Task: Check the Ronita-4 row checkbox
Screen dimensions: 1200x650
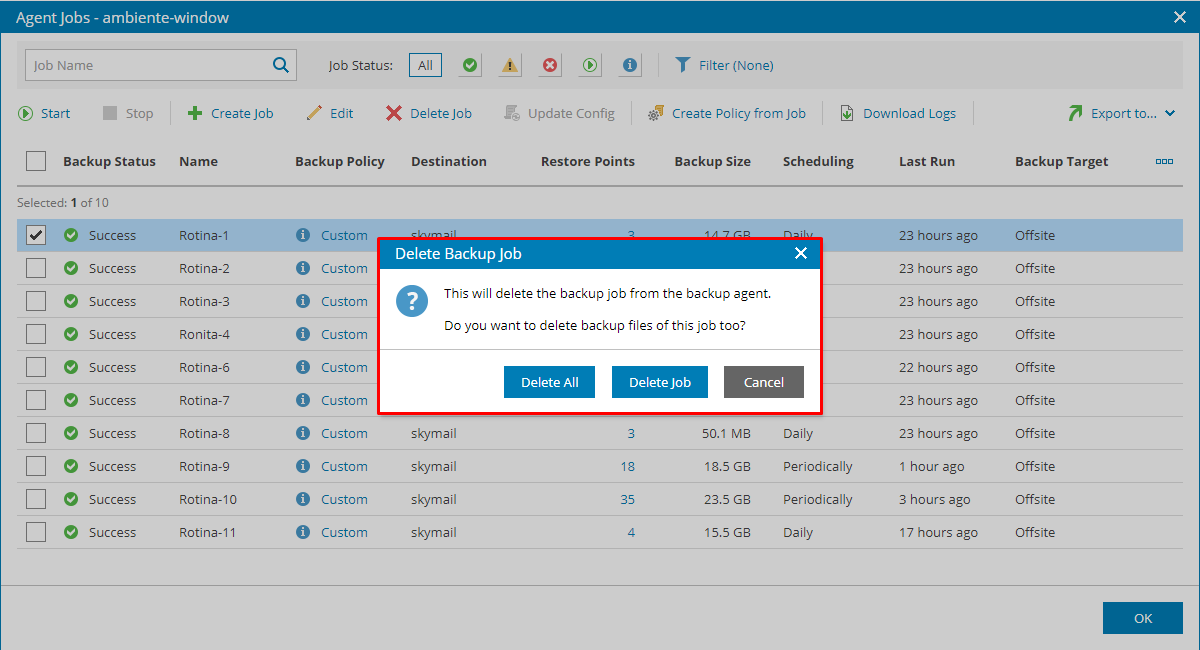Action: click(x=36, y=334)
